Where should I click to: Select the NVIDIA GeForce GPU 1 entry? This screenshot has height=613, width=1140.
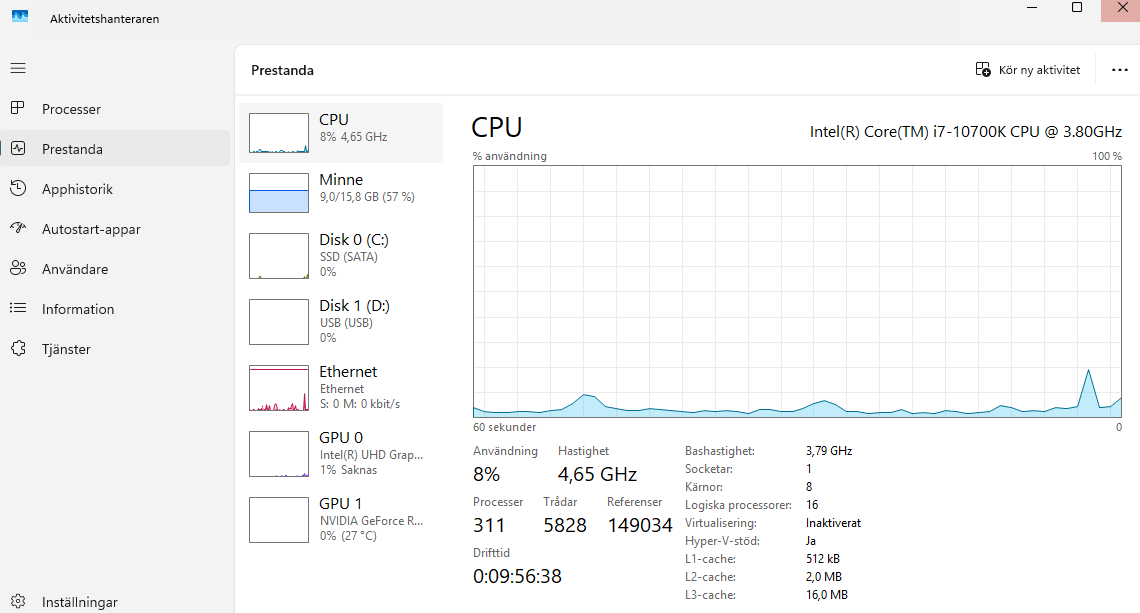coord(341,519)
